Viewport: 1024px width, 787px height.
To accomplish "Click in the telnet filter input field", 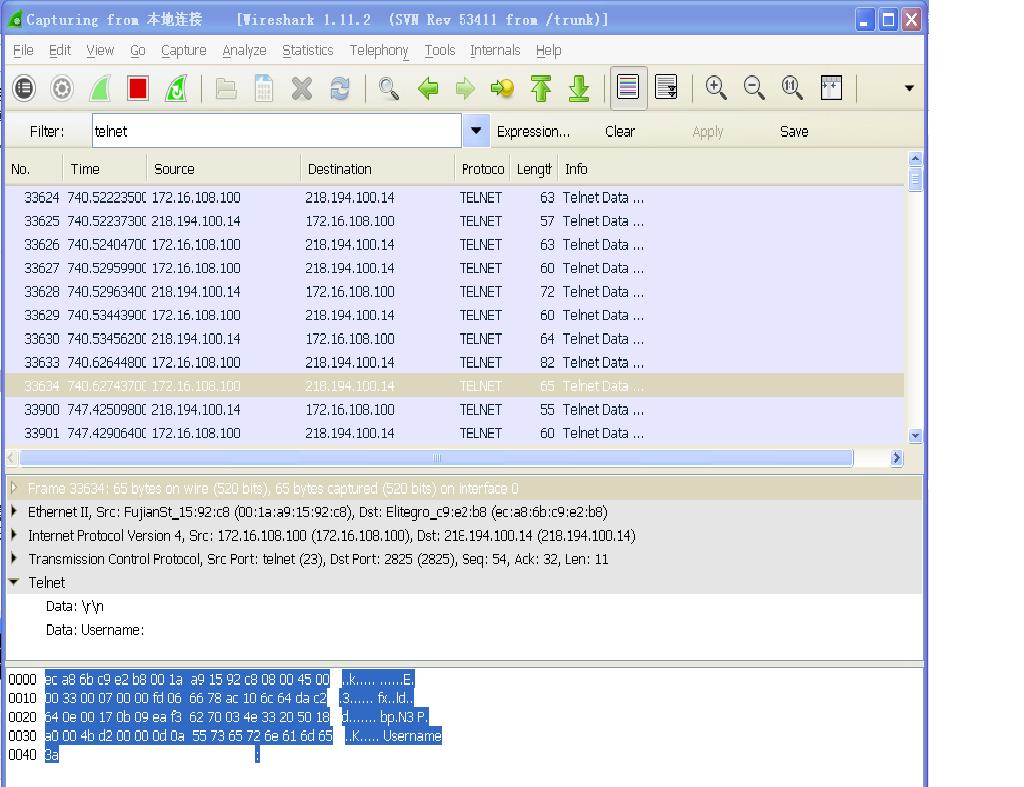I will point(276,131).
